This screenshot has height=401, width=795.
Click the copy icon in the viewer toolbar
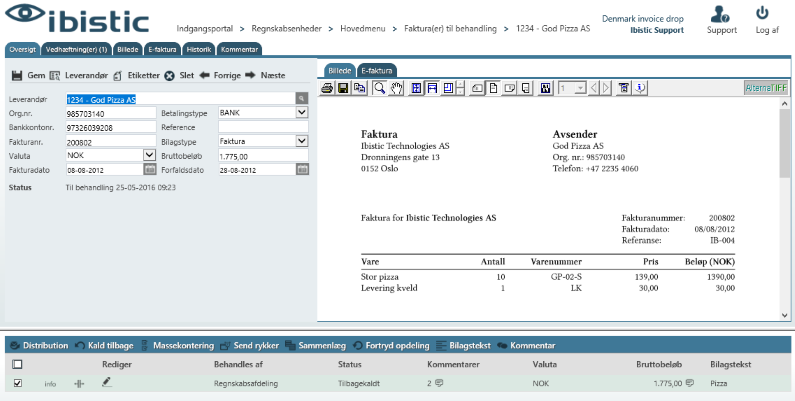pyautogui.click(x=359, y=88)
